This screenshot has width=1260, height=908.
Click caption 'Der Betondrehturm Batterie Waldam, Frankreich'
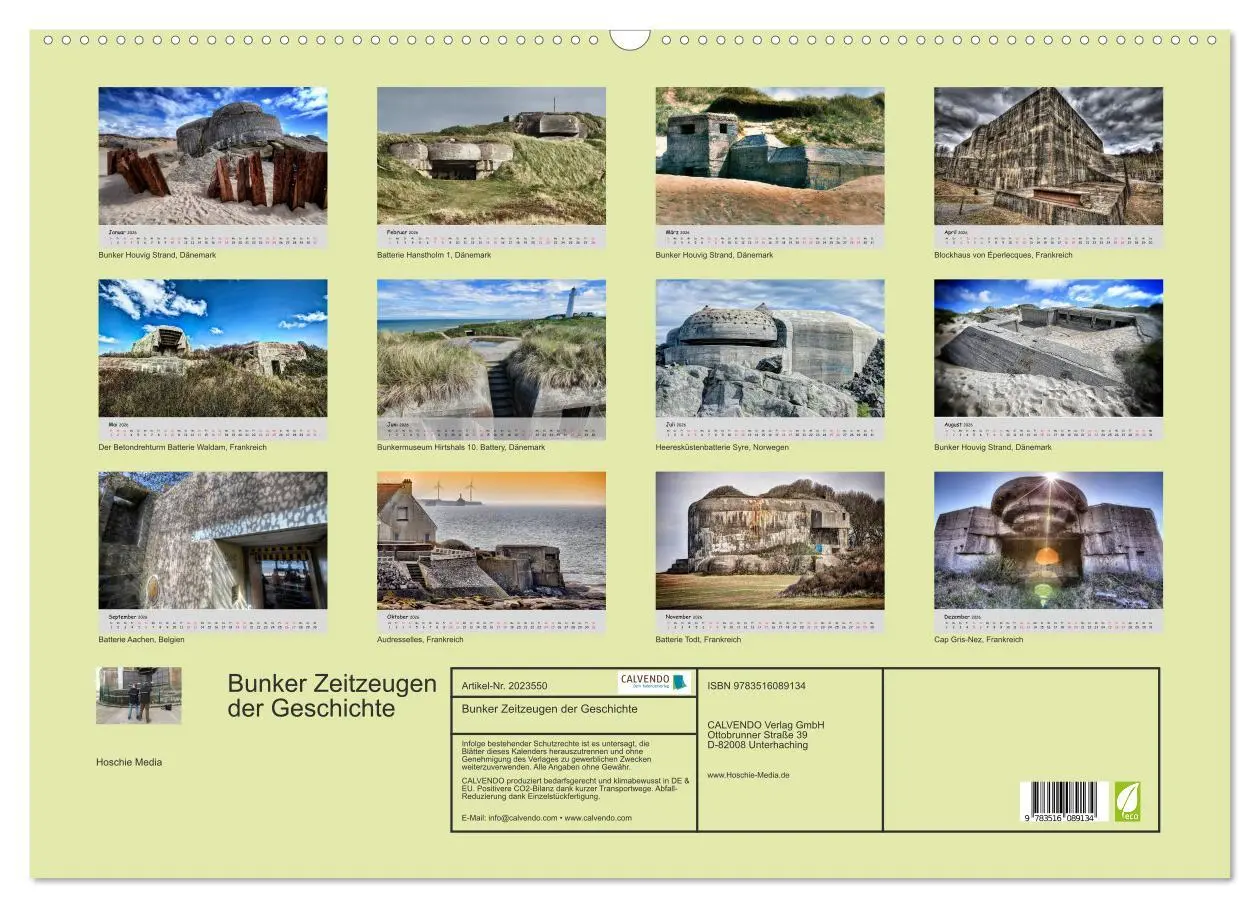(183, 447)
